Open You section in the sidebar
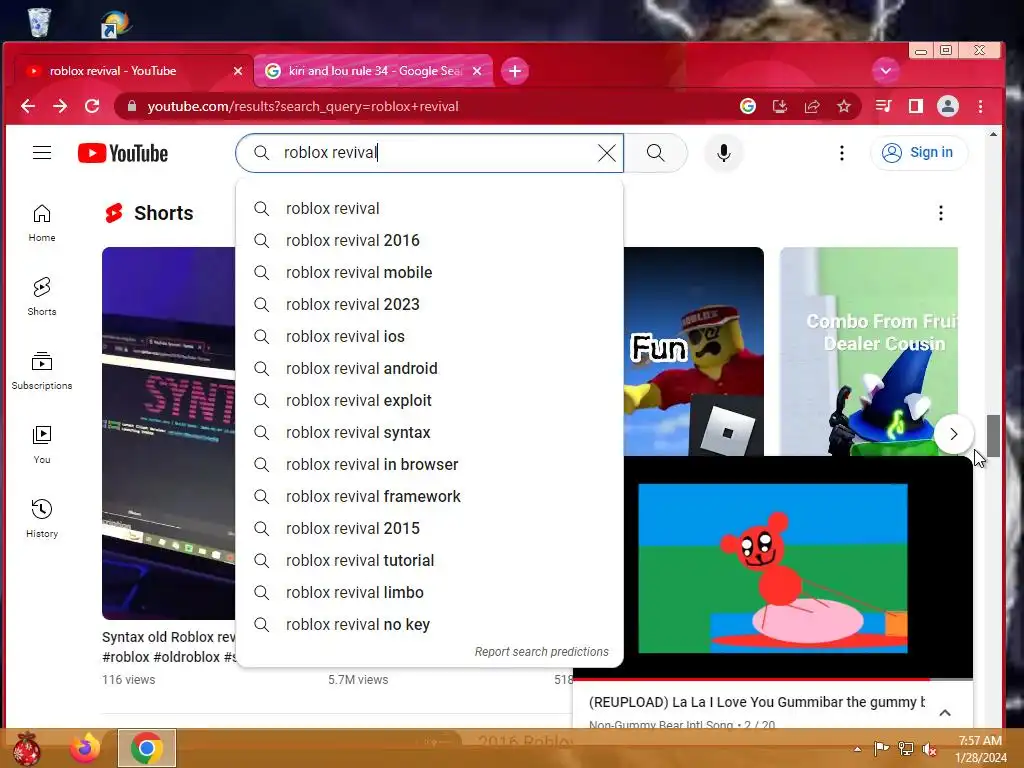This screenshot has width=1024, height=768. click(x=42, y=444)
